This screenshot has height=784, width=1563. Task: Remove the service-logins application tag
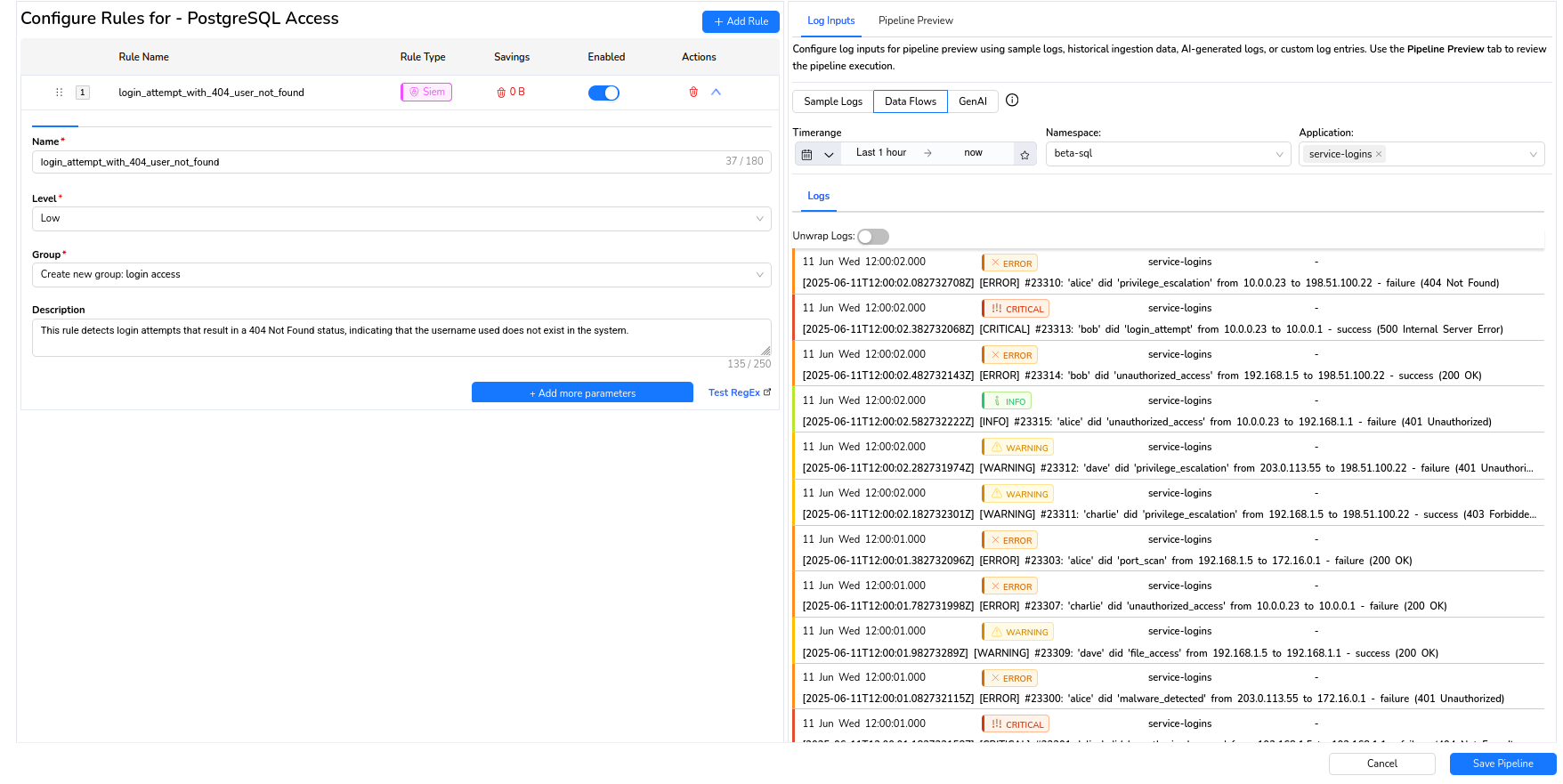(x=1379, y=154)
